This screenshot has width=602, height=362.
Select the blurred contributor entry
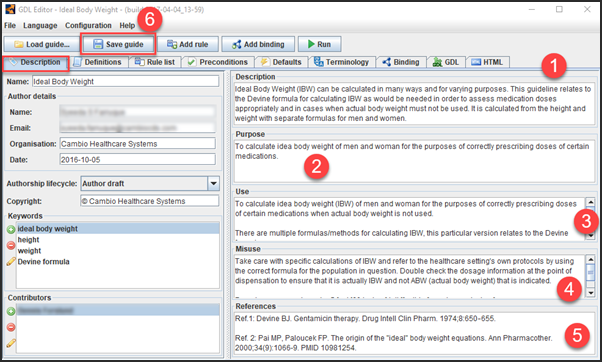click(x=118, y=310)
